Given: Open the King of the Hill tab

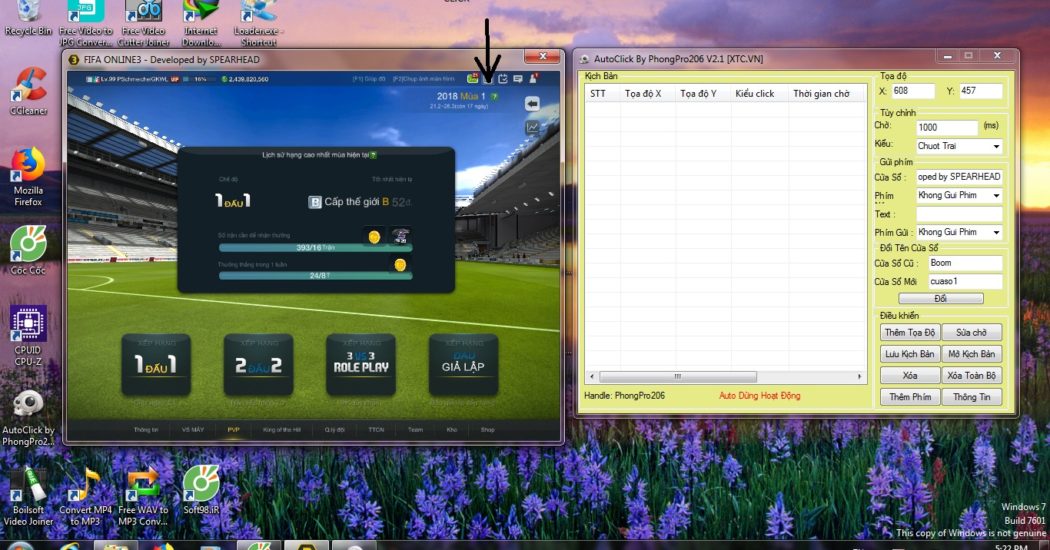Looking at the screenshot, I should [x=281, y=429].
